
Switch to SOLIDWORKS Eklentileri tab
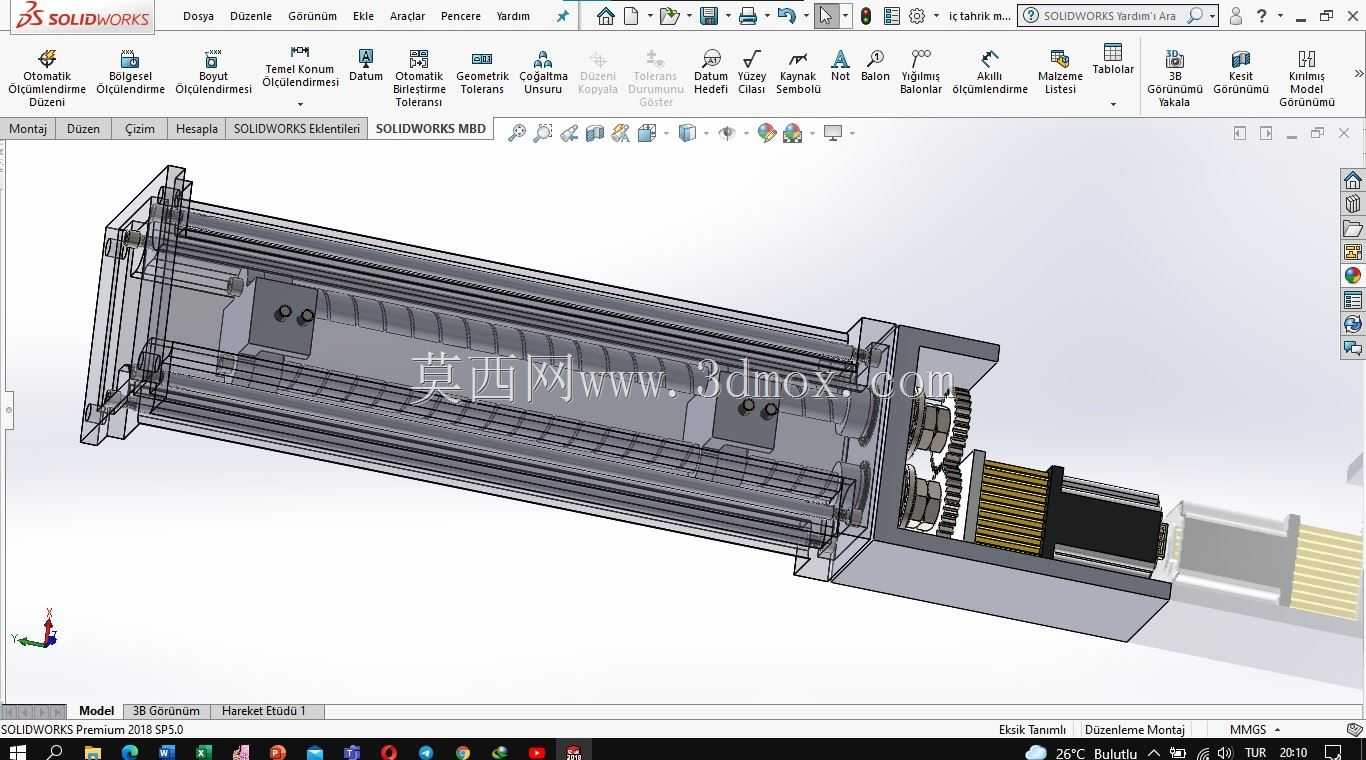pos(296,129)
